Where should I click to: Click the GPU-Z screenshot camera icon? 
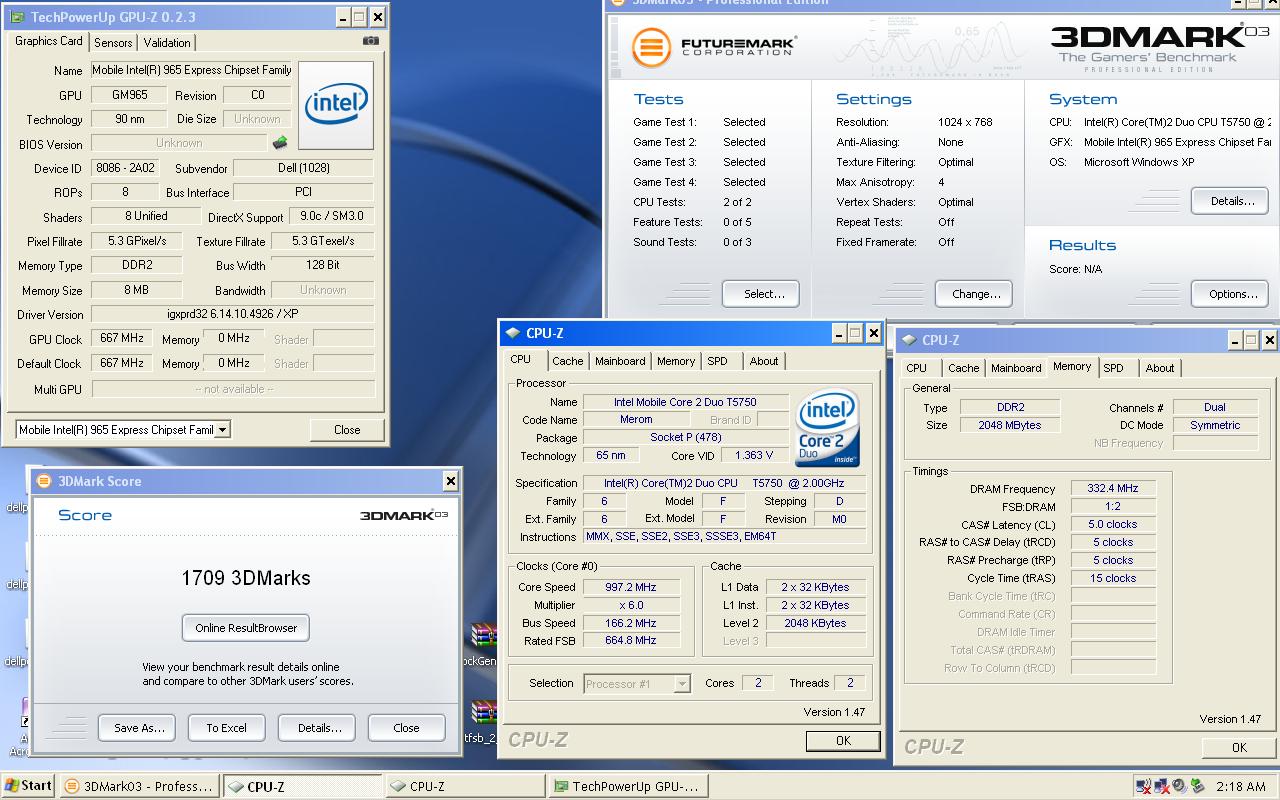371,41
